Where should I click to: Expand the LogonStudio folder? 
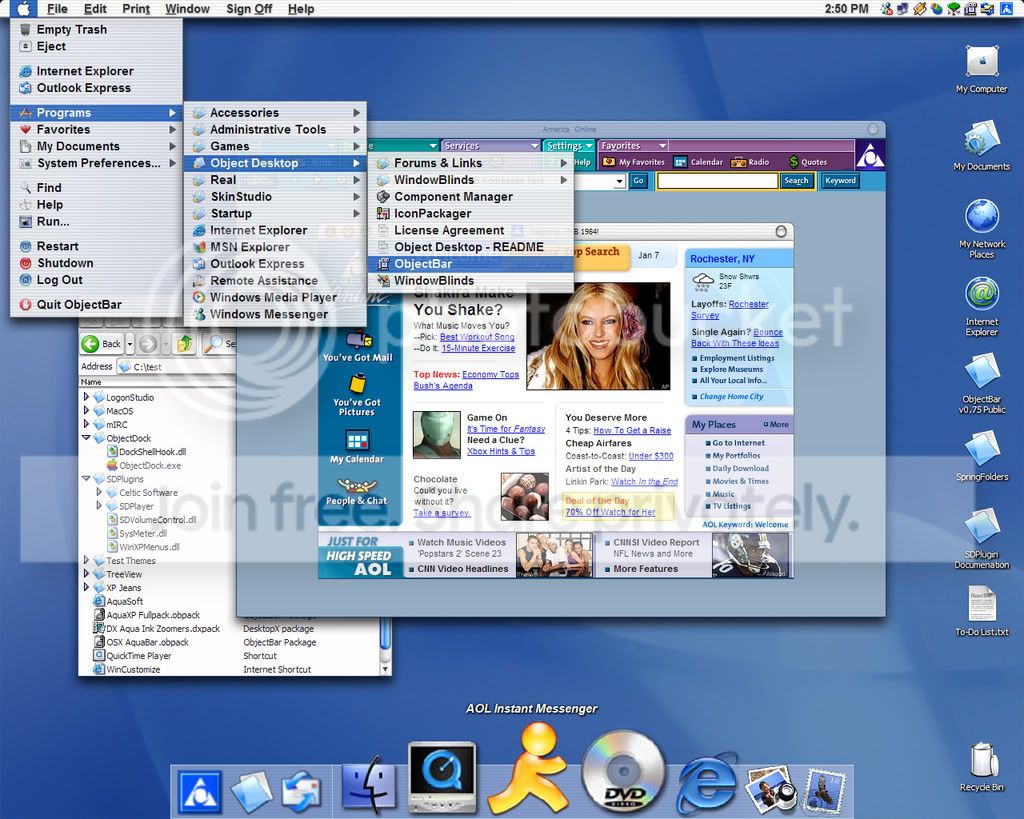pos(86,396)
